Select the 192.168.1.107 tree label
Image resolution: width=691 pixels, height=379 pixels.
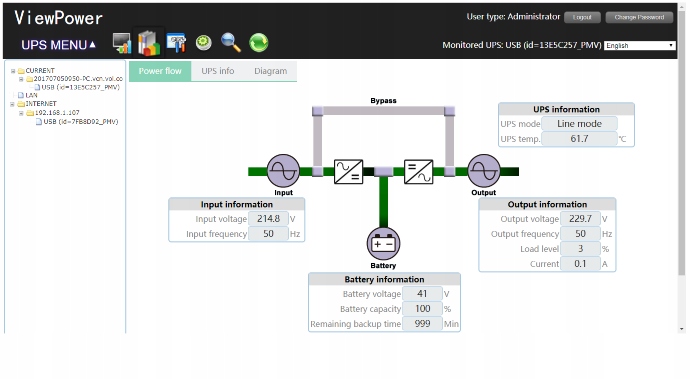point(57,113)
